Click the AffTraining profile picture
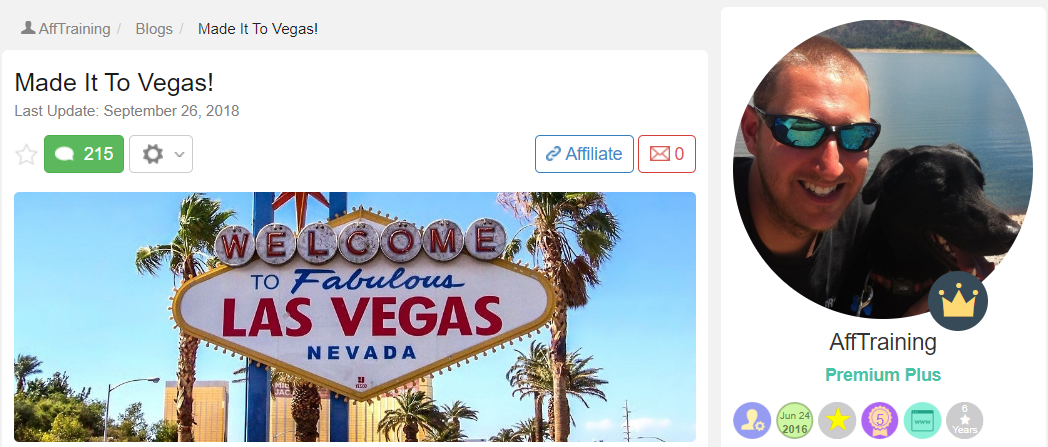The height and width of the screenshot is (447, 1048). [x=883, y=169]
